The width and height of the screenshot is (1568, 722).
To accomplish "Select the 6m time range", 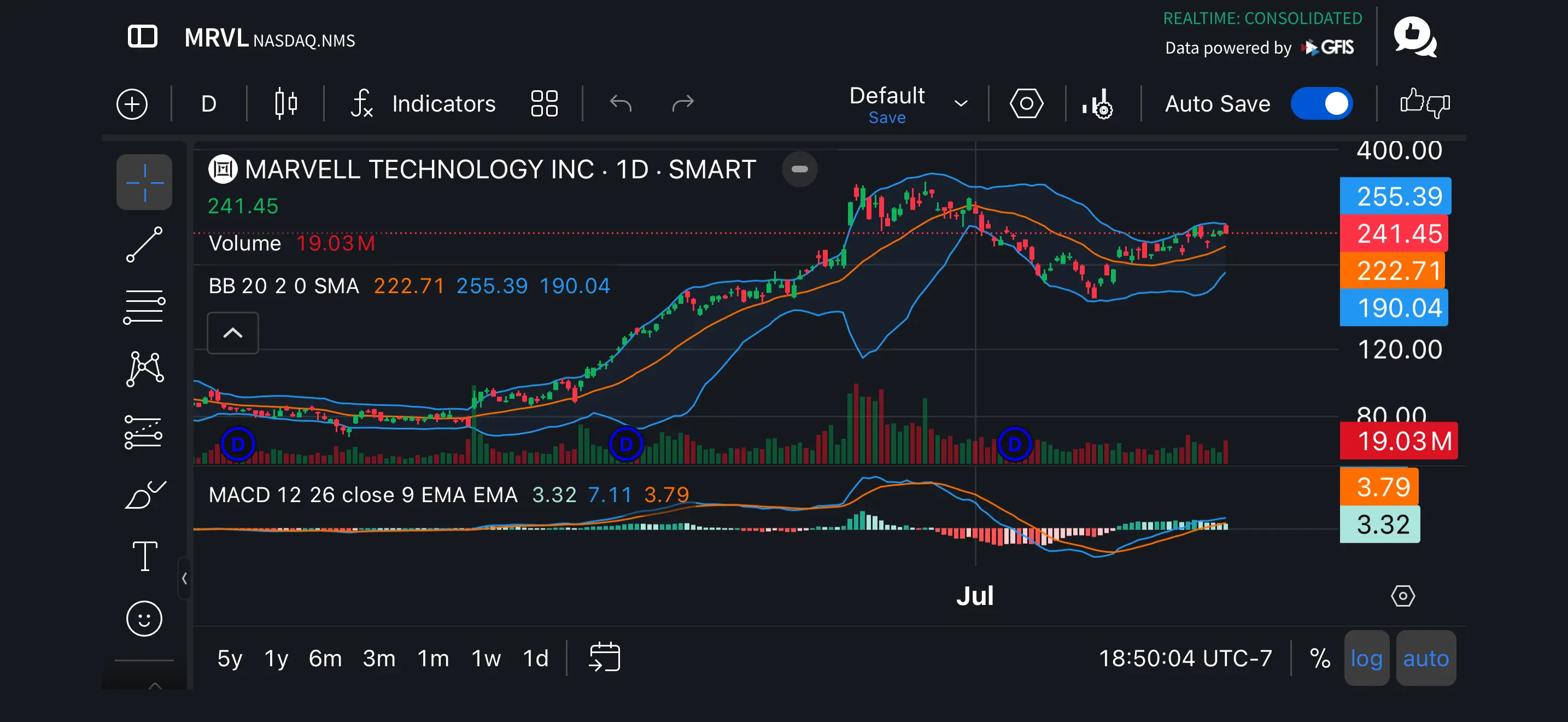I will coord(325,657).
